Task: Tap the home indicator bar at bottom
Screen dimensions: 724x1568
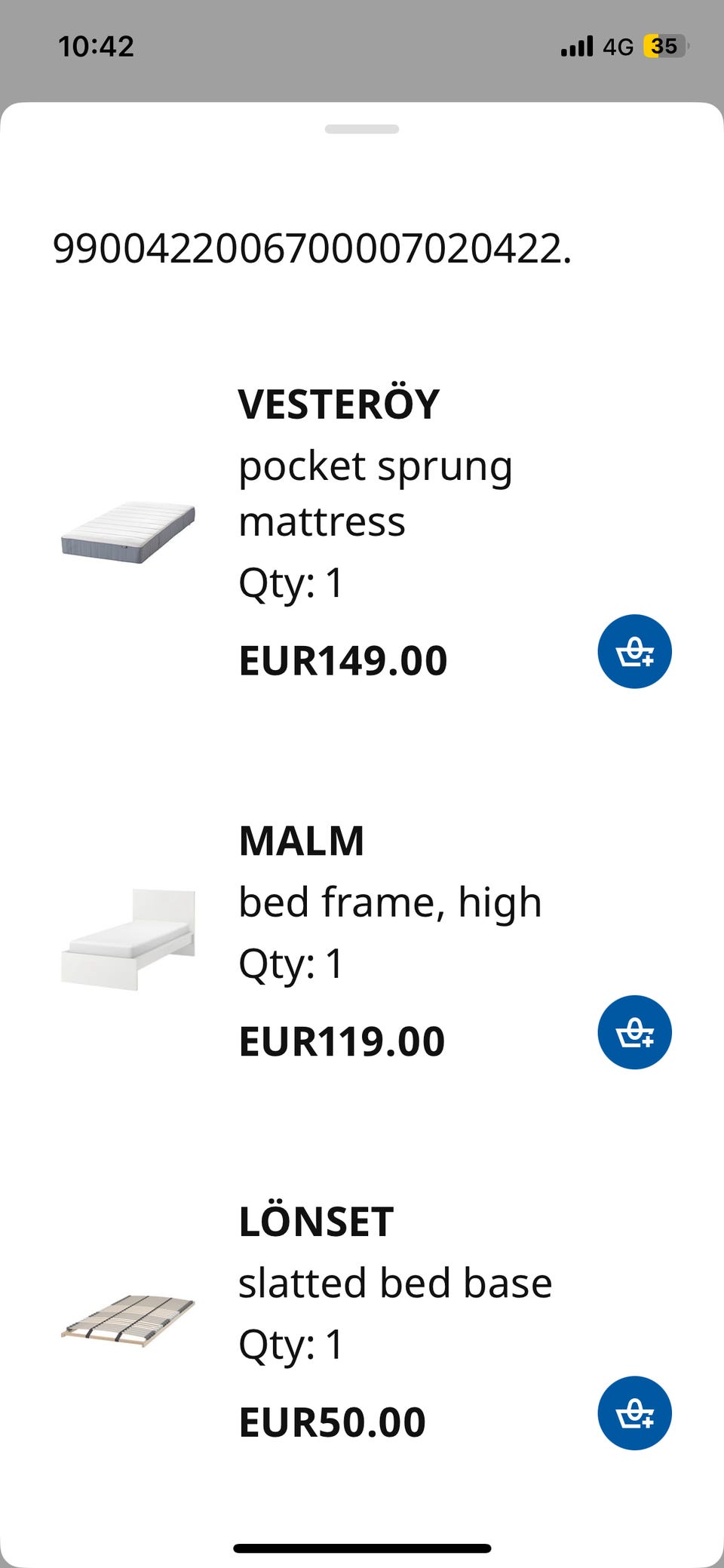Action: coord(362,1548)
